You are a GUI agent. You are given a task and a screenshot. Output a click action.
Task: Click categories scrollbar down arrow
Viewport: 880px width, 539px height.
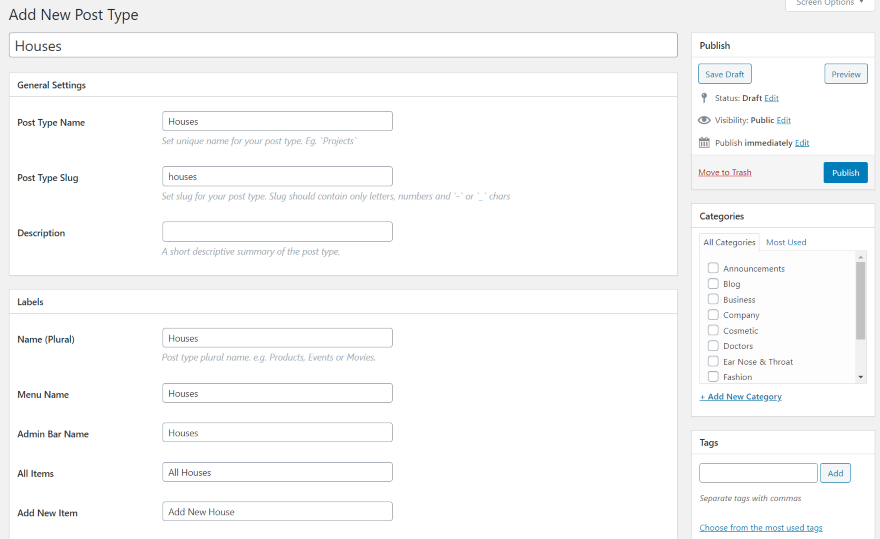point(860,377)
